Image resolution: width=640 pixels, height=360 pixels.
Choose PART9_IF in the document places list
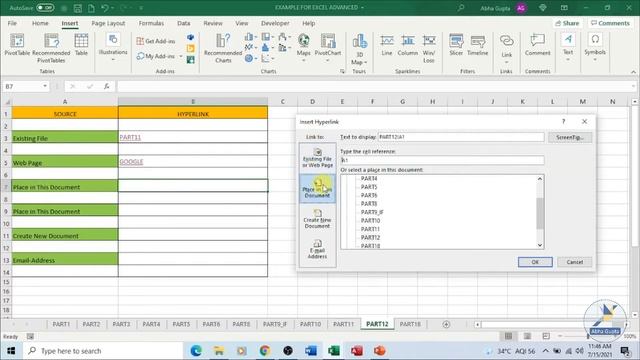(372, 212)
